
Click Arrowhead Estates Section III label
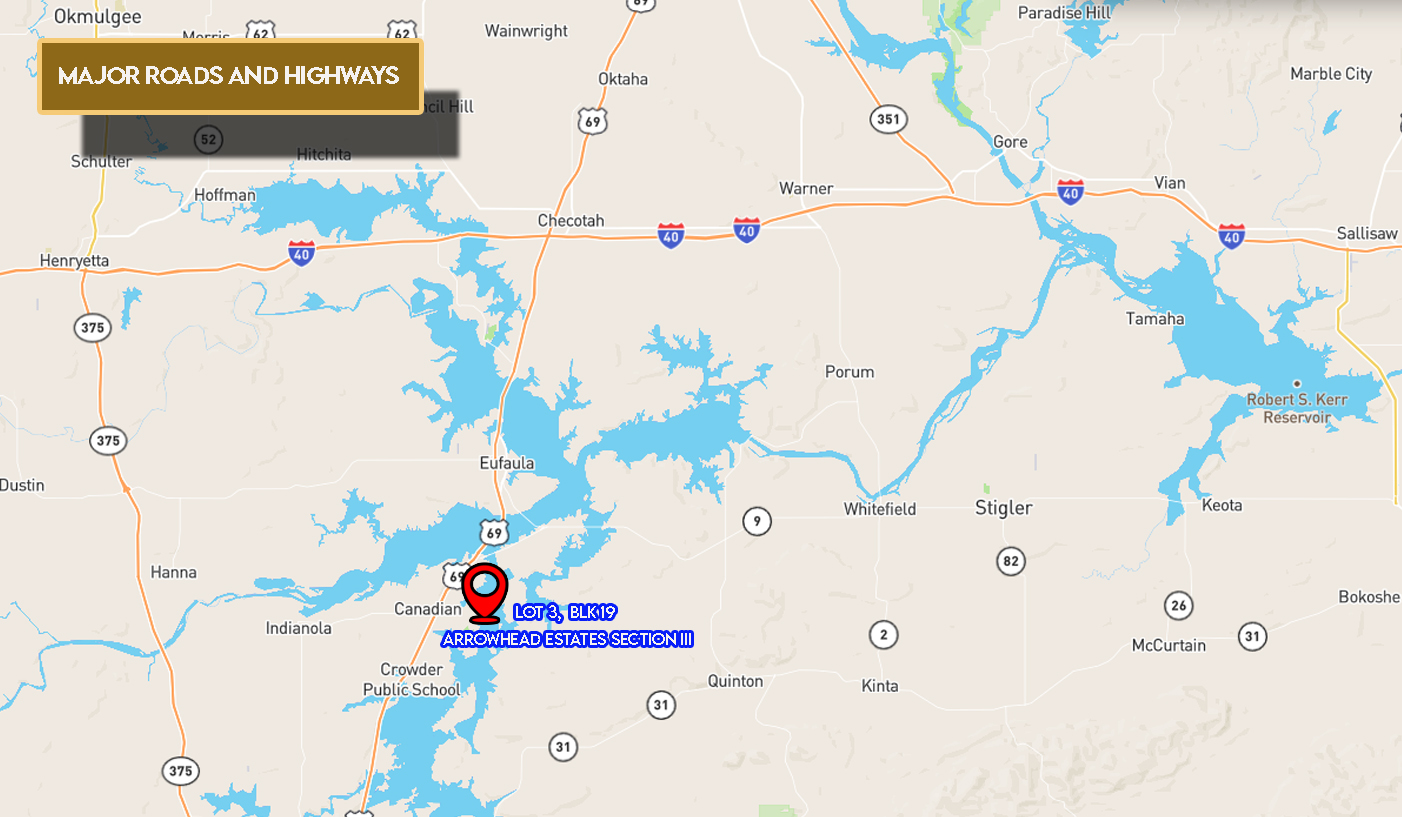tap(568, 639)
